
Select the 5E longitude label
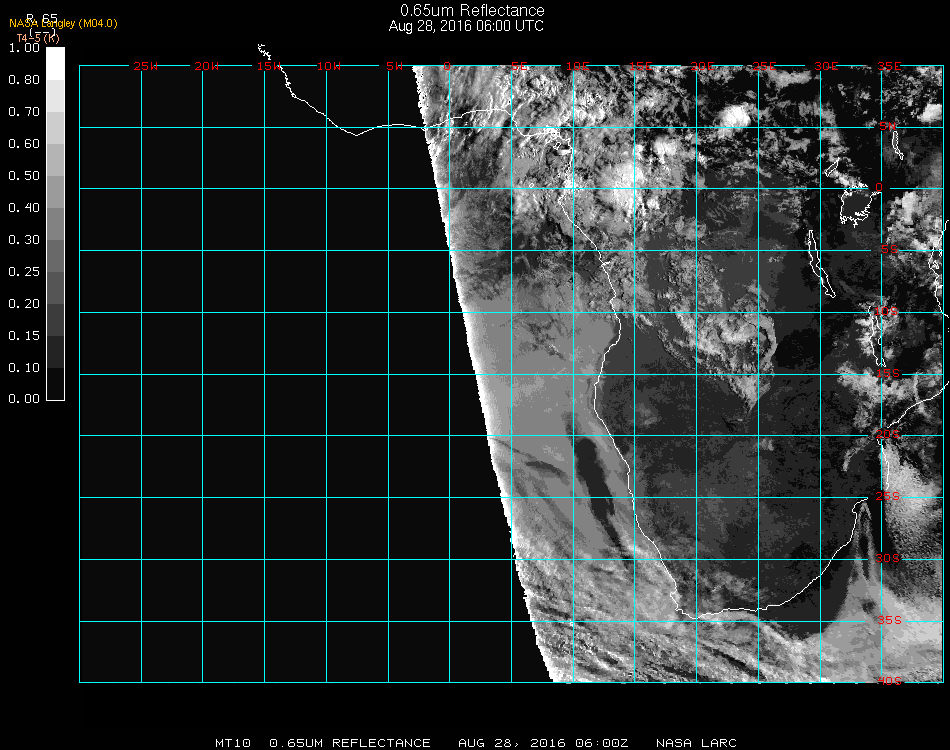pyautogui.click(x=519, y=66)
